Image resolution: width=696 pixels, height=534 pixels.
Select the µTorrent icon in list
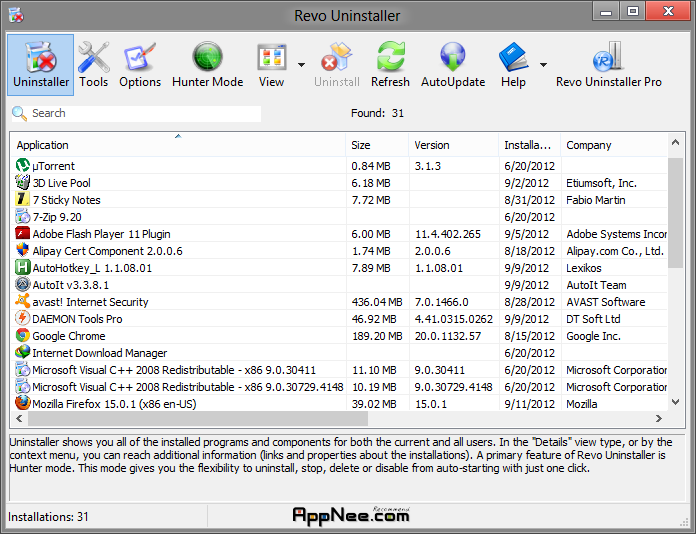pos(23,165)
